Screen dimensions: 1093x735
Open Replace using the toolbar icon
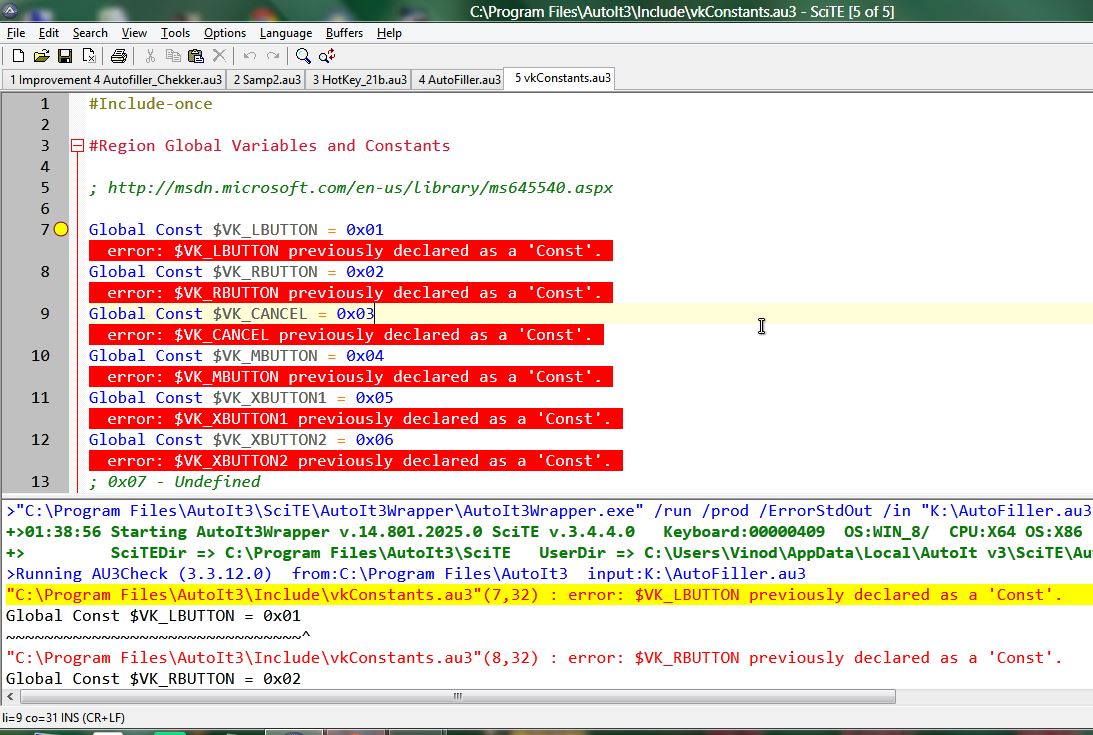pyautogui.click(x=327, y=56)
